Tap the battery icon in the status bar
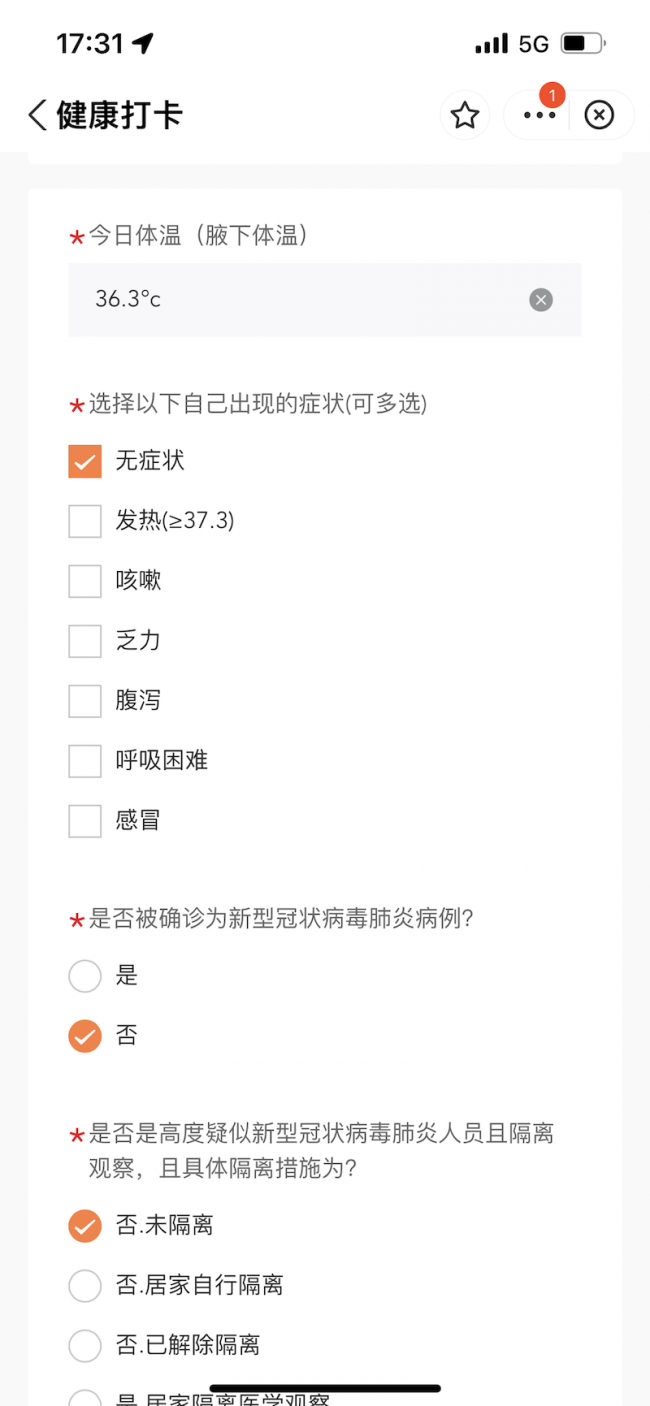The image size is (650, 1406). pyautogui.click(x=582, y=44)
